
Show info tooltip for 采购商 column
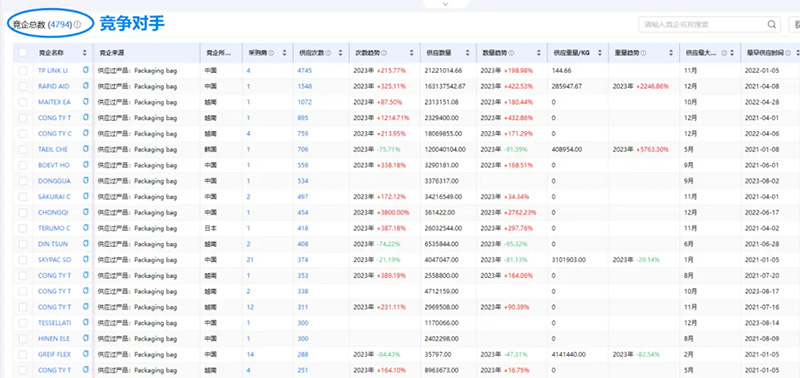click(x=271, y=53)
